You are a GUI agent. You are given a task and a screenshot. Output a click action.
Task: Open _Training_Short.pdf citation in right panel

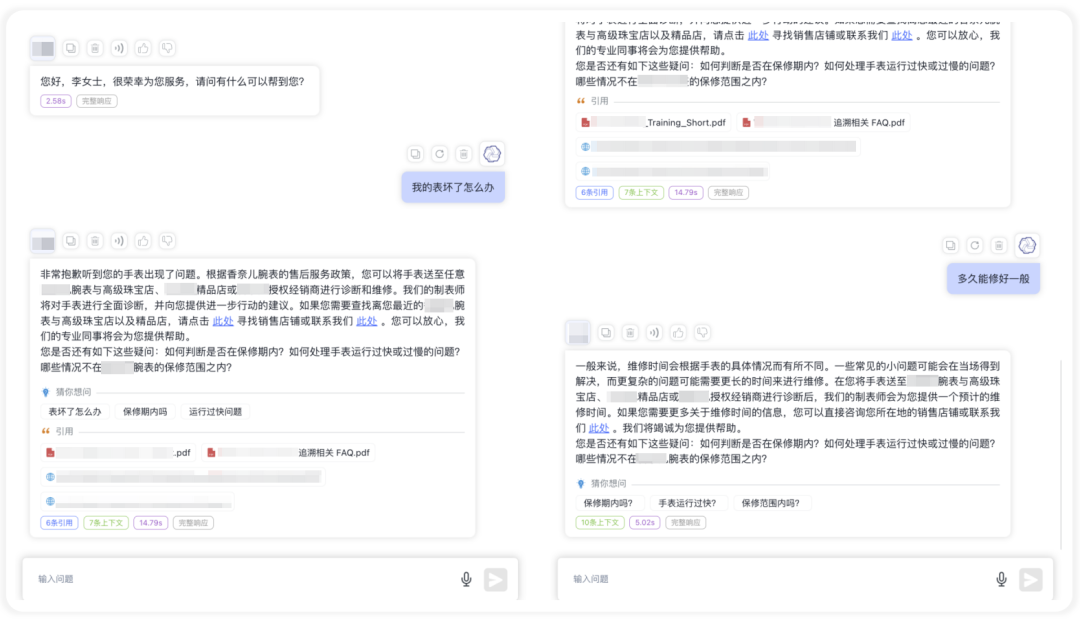[x=653, y=123]
